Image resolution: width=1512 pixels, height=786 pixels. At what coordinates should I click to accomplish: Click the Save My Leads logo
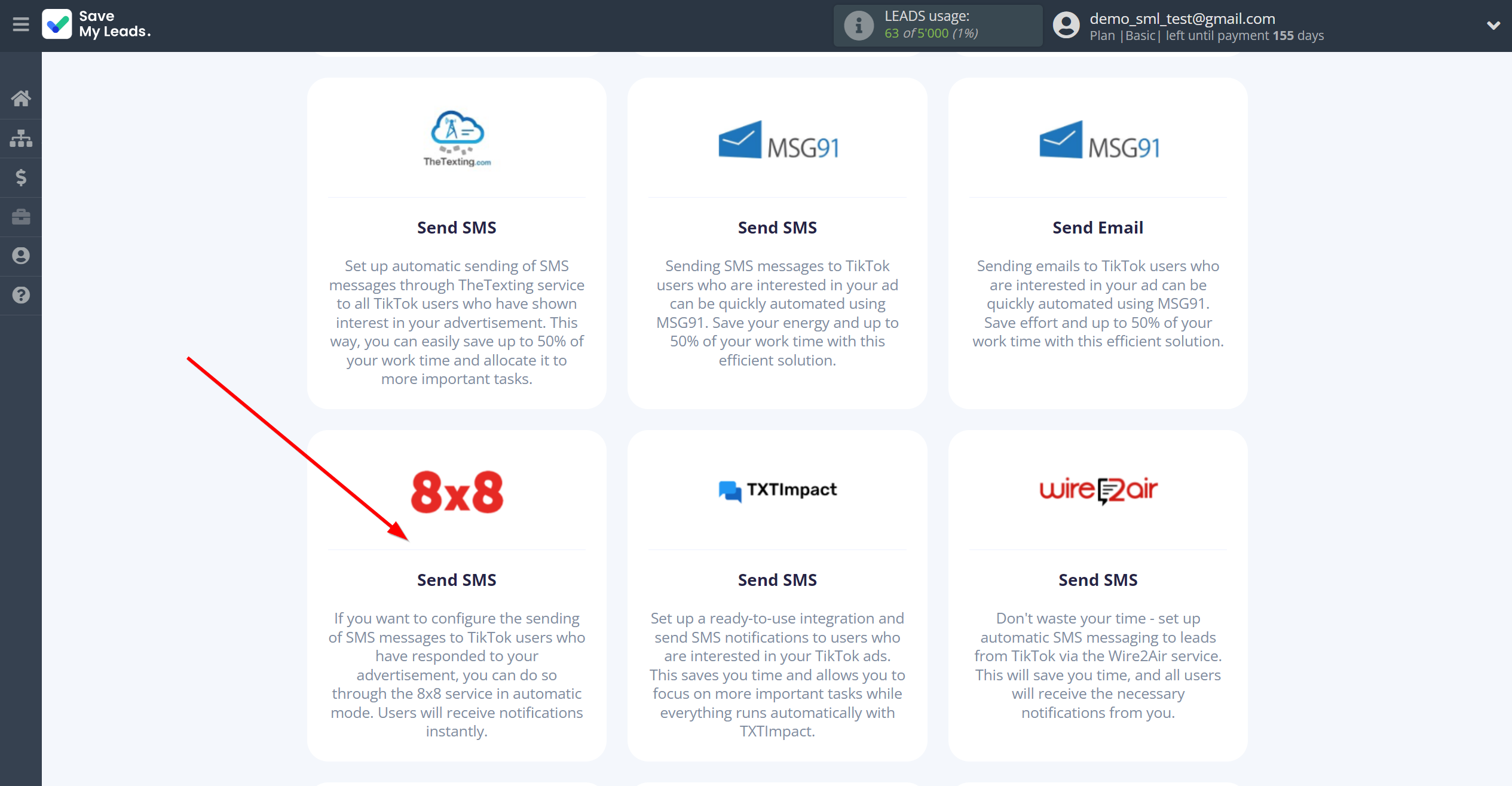pyautogui.click(x=96, y=24)
